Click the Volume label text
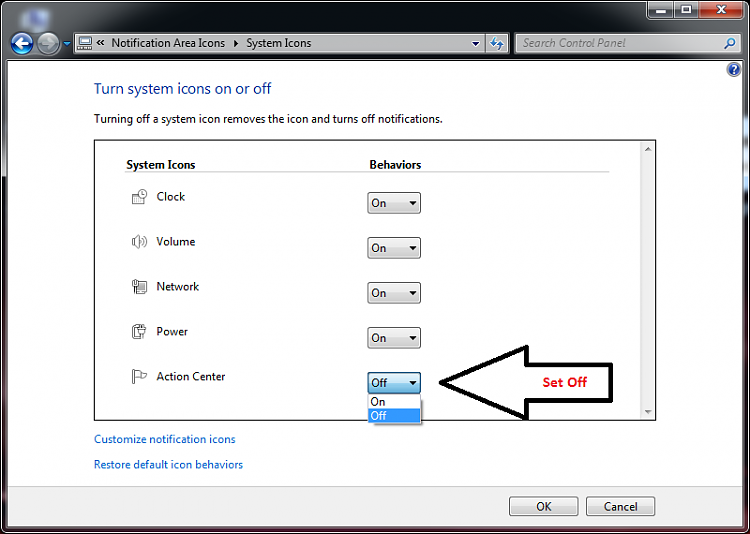 176,242
